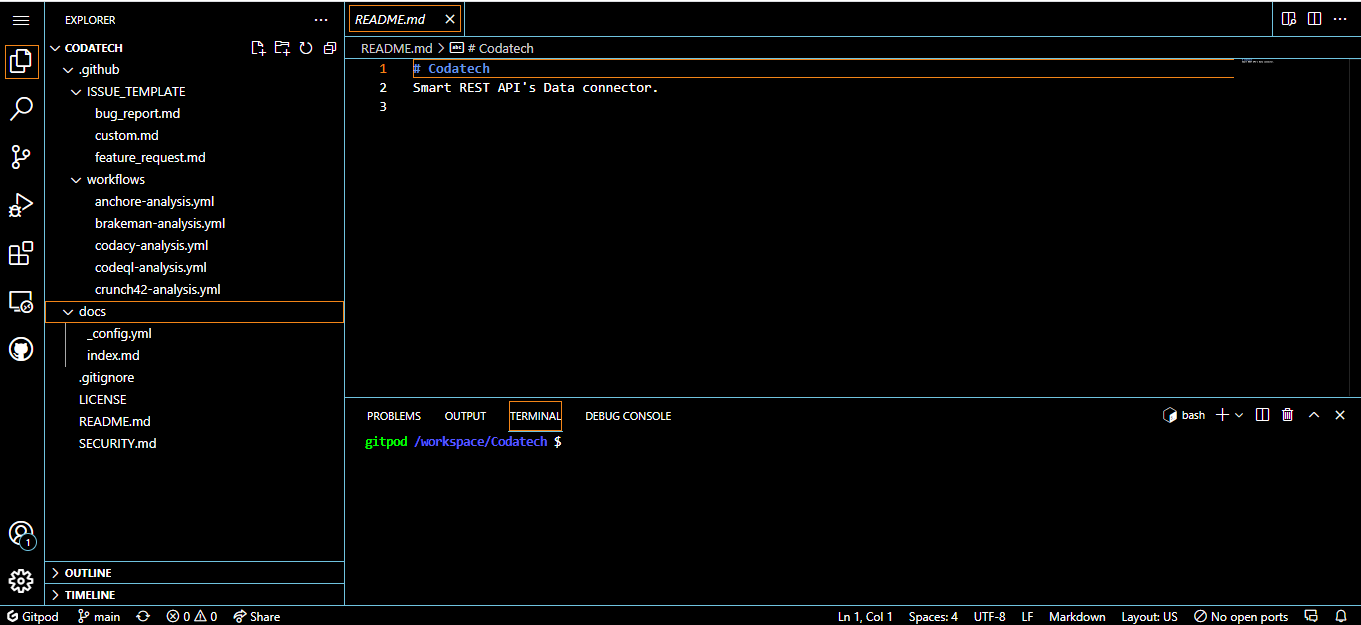Click '# Codatech' breadcrumb symbol
This screenshot has width=1361, height=625.
point(492,48)
